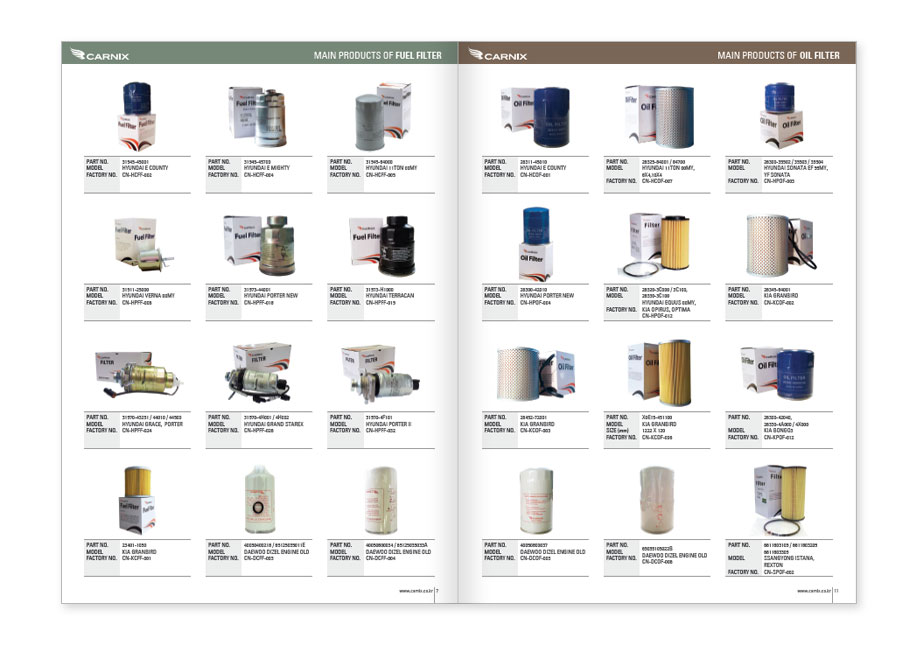Screen dimensions: 920x648
Task: Select factory number CN-KCOF-003
Action: coord(535,431)
